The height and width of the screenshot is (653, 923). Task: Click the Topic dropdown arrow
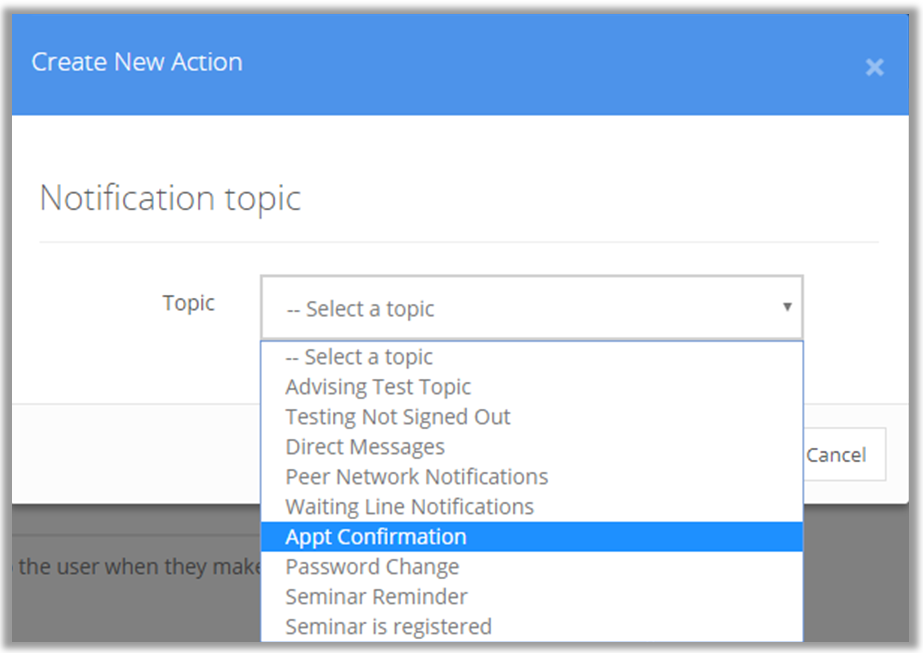tap(787, 307)
